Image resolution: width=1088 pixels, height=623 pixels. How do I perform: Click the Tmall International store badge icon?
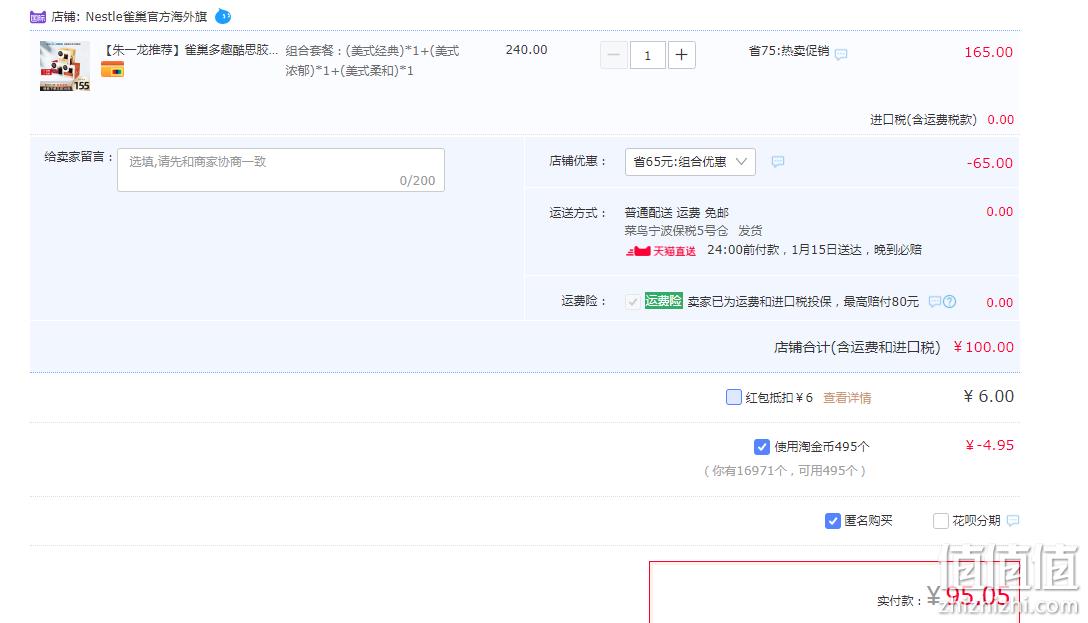pyautogui.click(x=37, y=17)
